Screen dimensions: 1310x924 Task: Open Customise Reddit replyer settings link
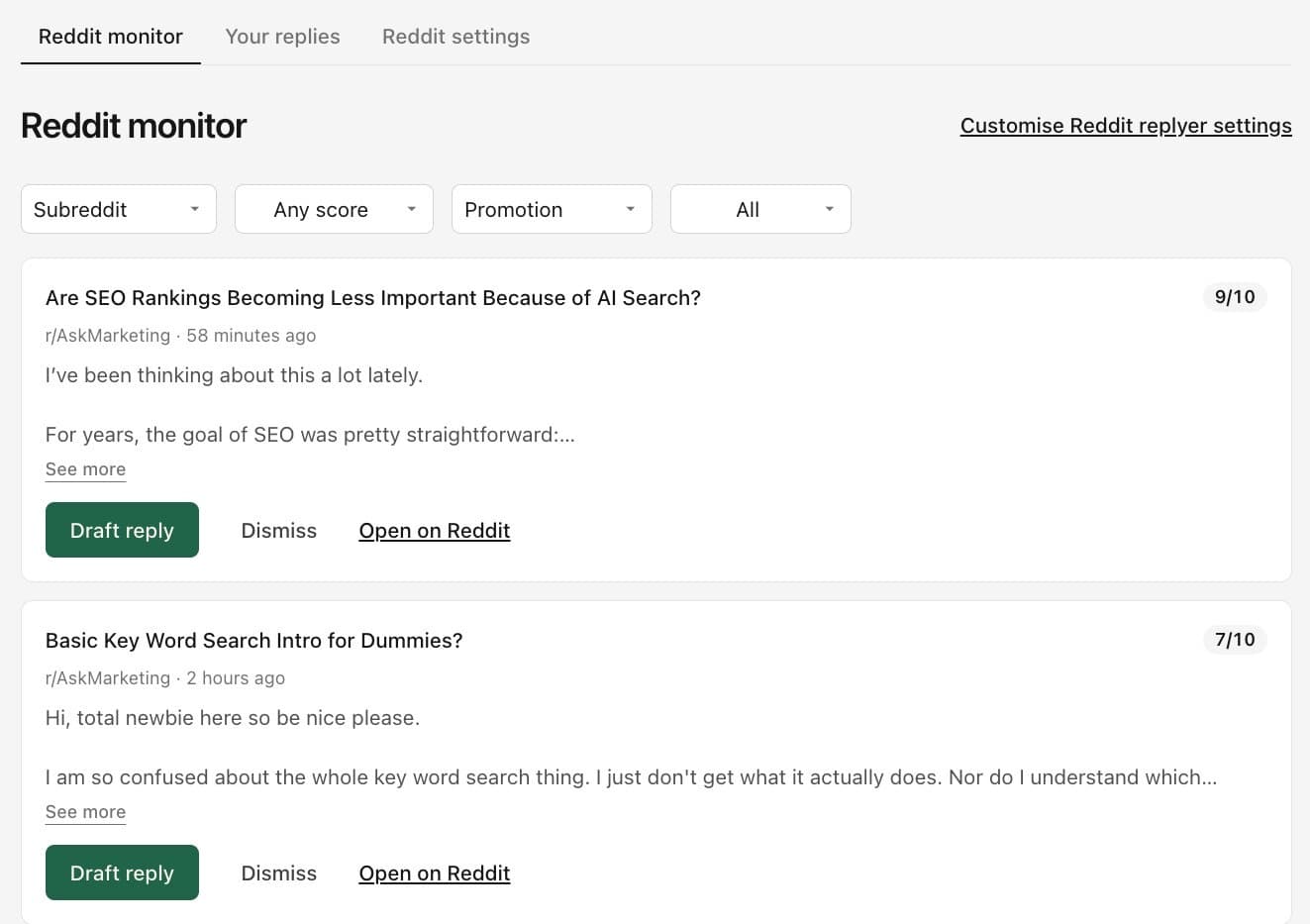tap(1126, 126)
